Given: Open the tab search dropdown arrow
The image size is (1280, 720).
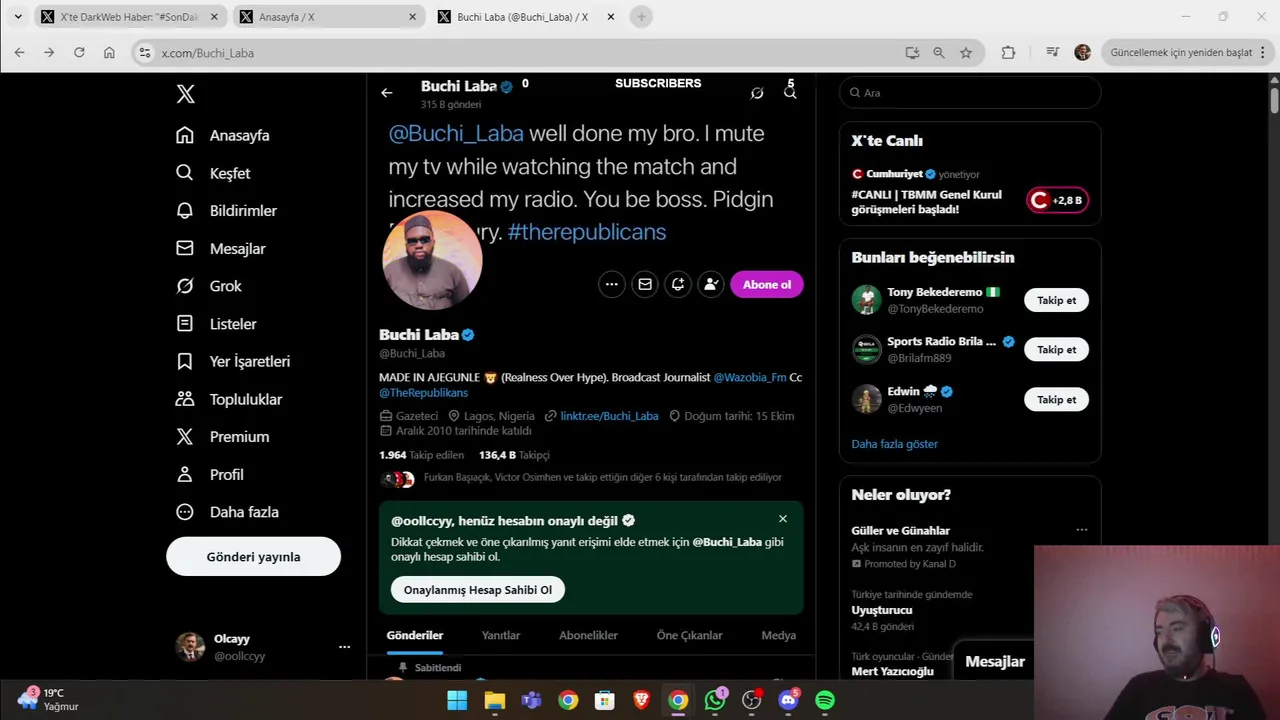Looking at the screenshot, I should 17,17.
